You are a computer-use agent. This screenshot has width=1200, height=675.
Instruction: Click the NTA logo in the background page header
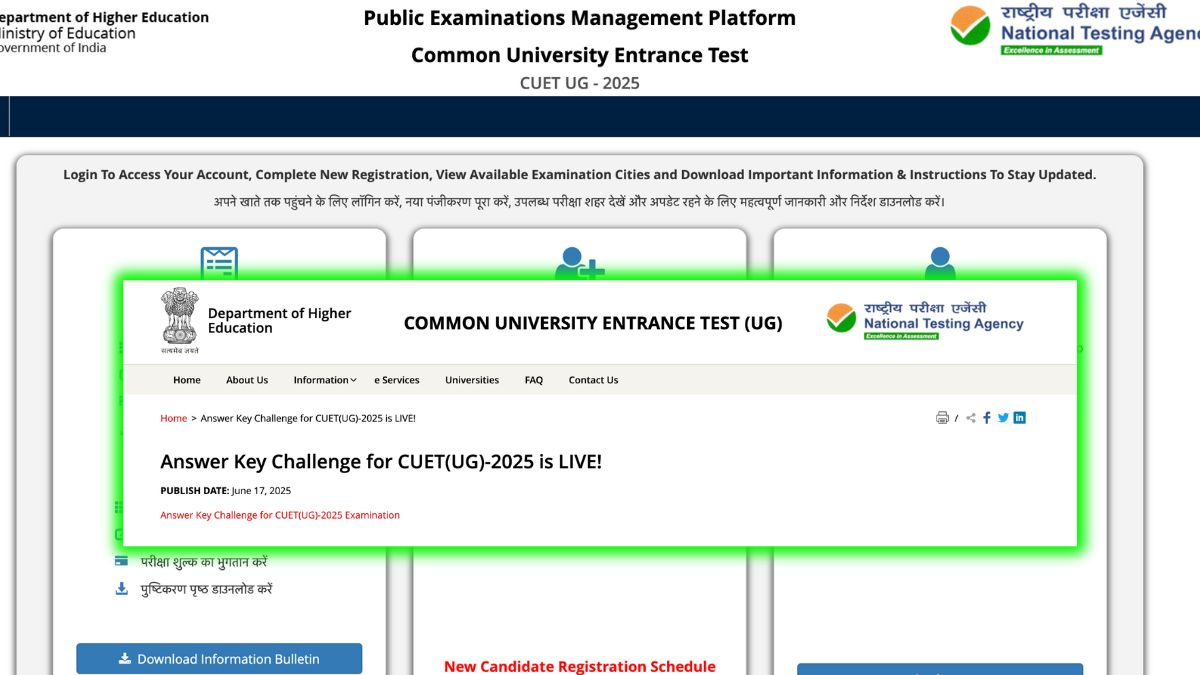click(1074, 30)
